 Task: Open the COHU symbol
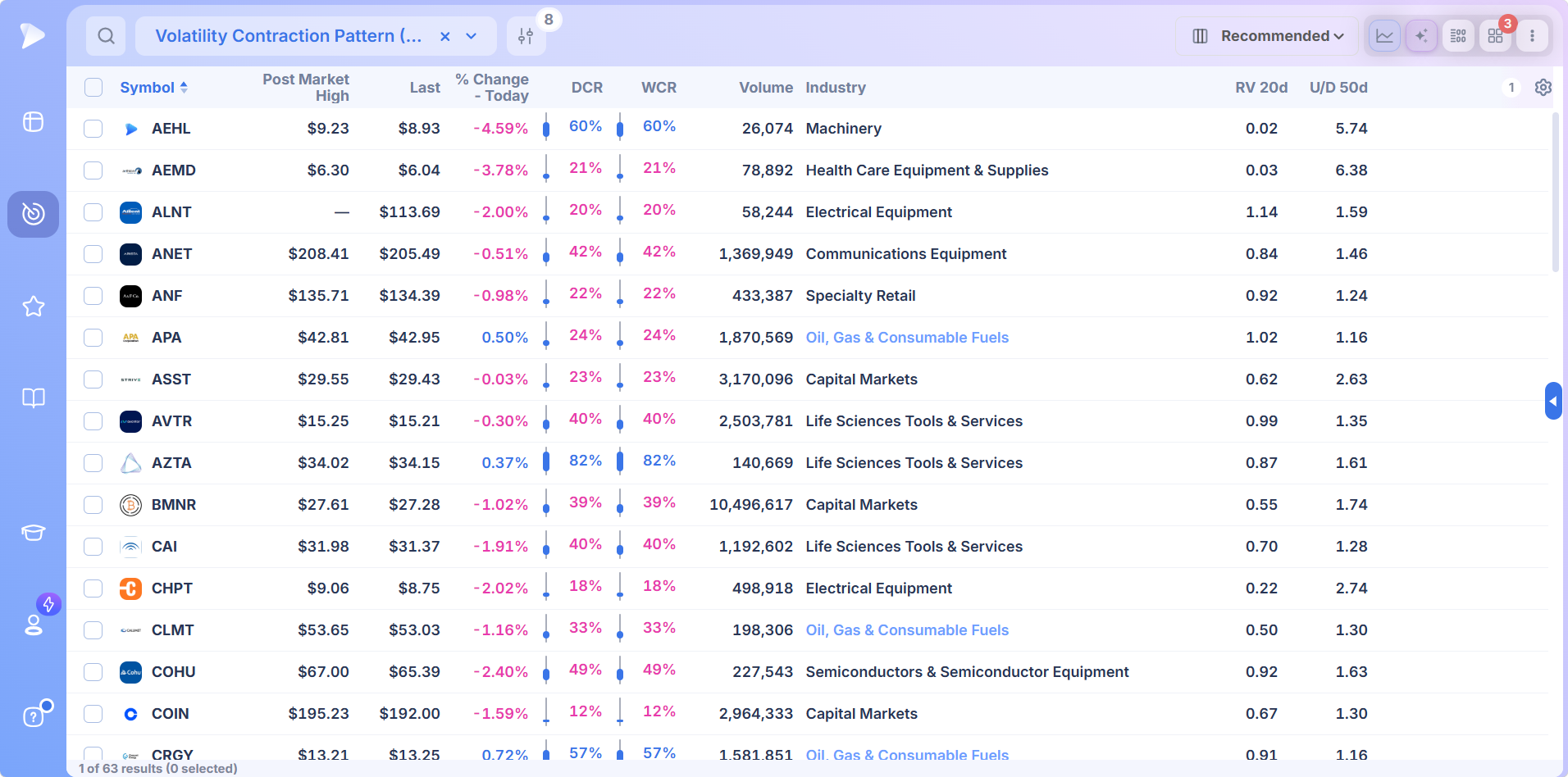(x=173, y=672)
